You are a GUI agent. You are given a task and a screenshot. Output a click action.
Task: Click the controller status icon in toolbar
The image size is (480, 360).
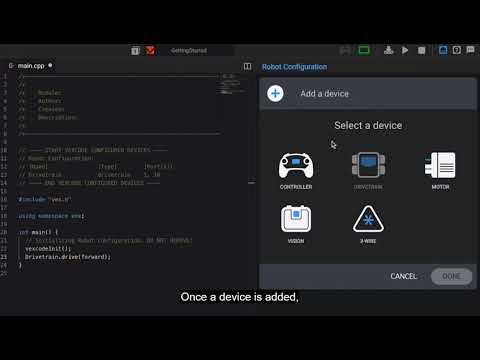pyautogui.click(x=345, y=51)
